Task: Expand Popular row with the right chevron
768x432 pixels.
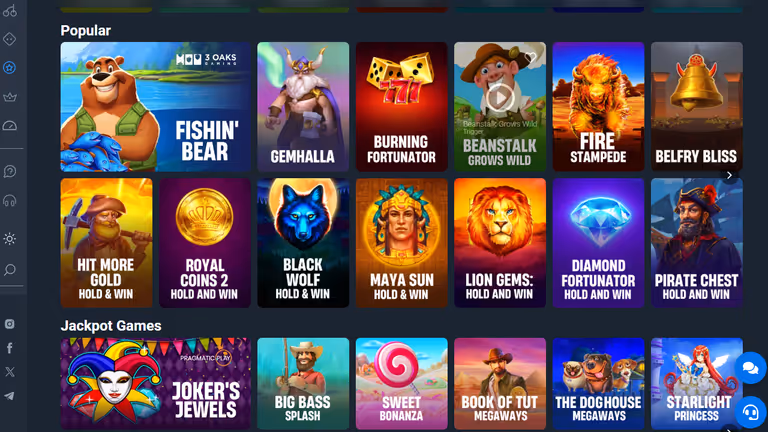Action: [x=729, y=175]
